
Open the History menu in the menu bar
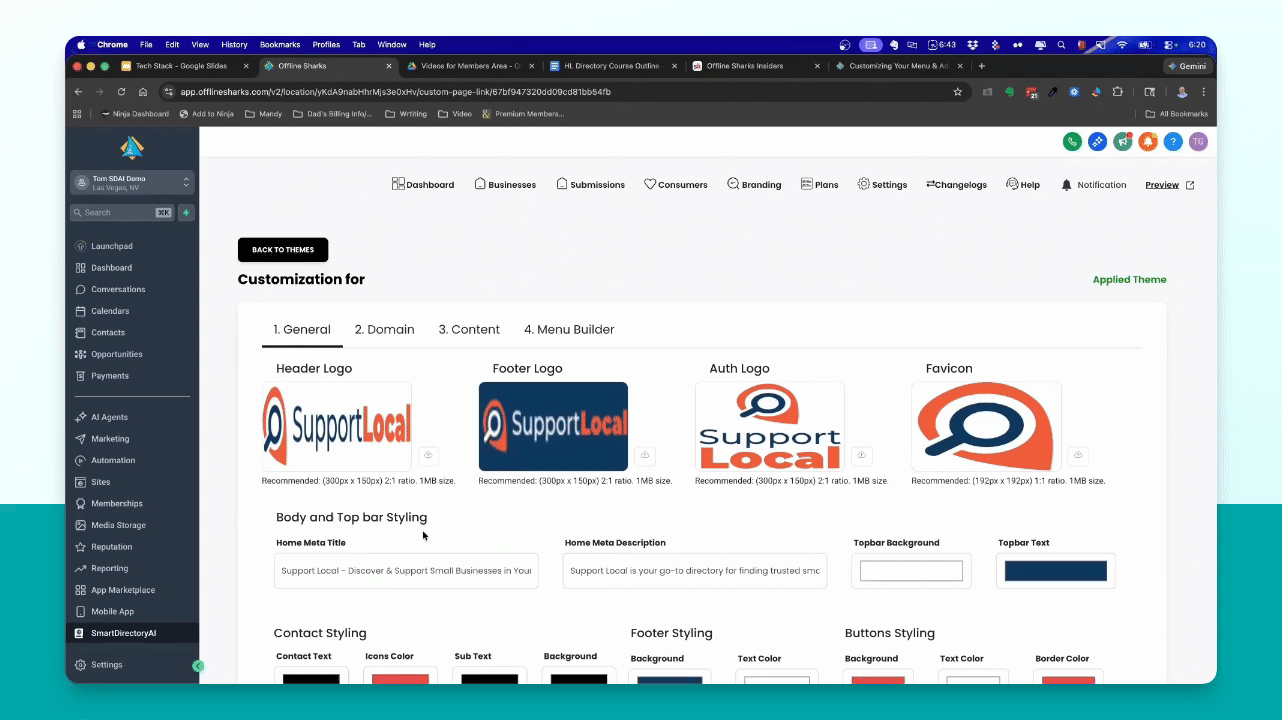[234, 45]
